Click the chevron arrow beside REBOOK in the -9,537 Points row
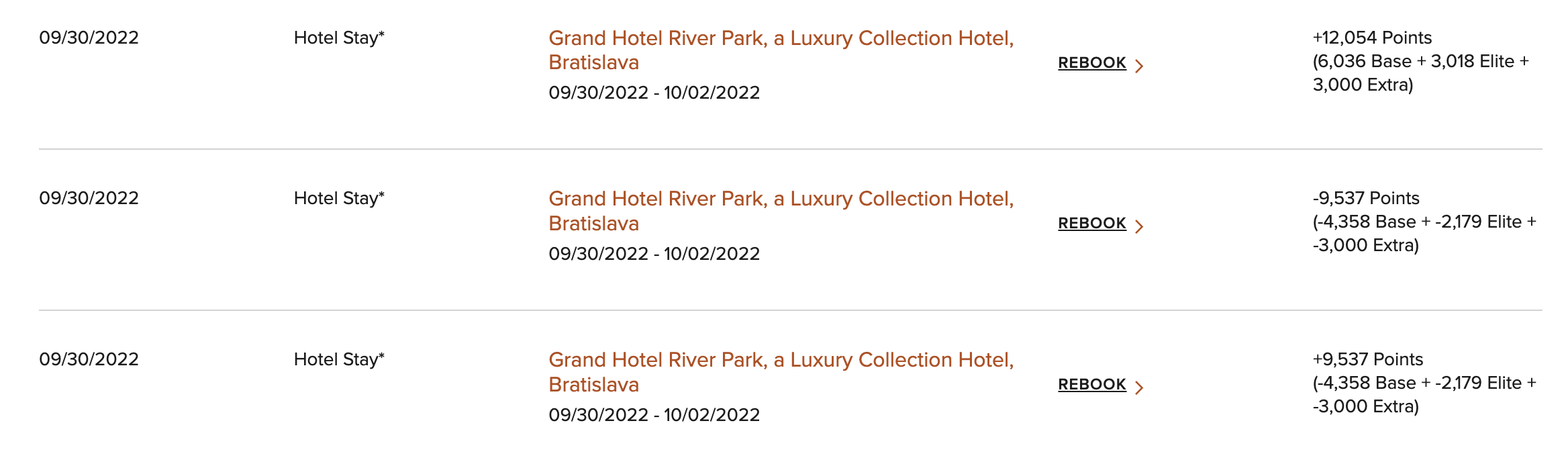The width and height of the screenshot is (1568, 462). 1139,226
